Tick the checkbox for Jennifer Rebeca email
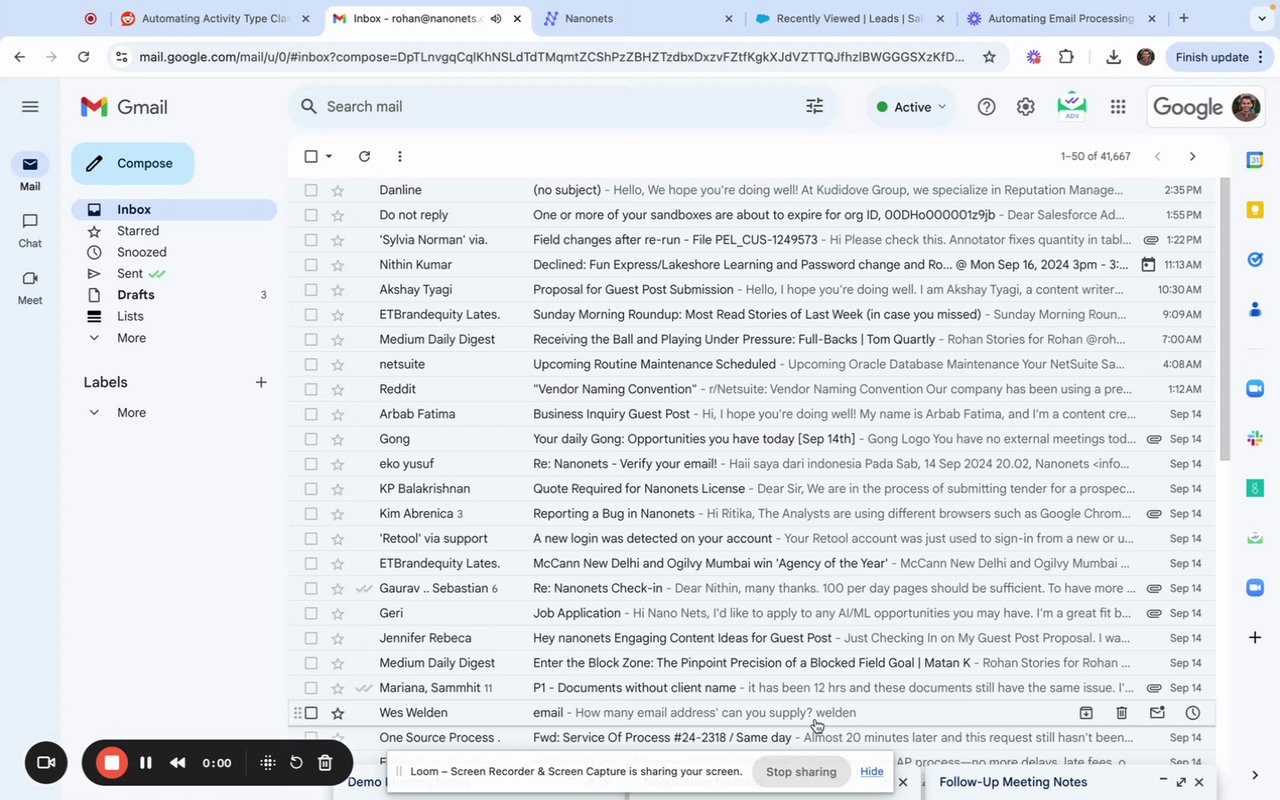The height and width of the screenshot is (800, 1280). [x=311, y=638]
